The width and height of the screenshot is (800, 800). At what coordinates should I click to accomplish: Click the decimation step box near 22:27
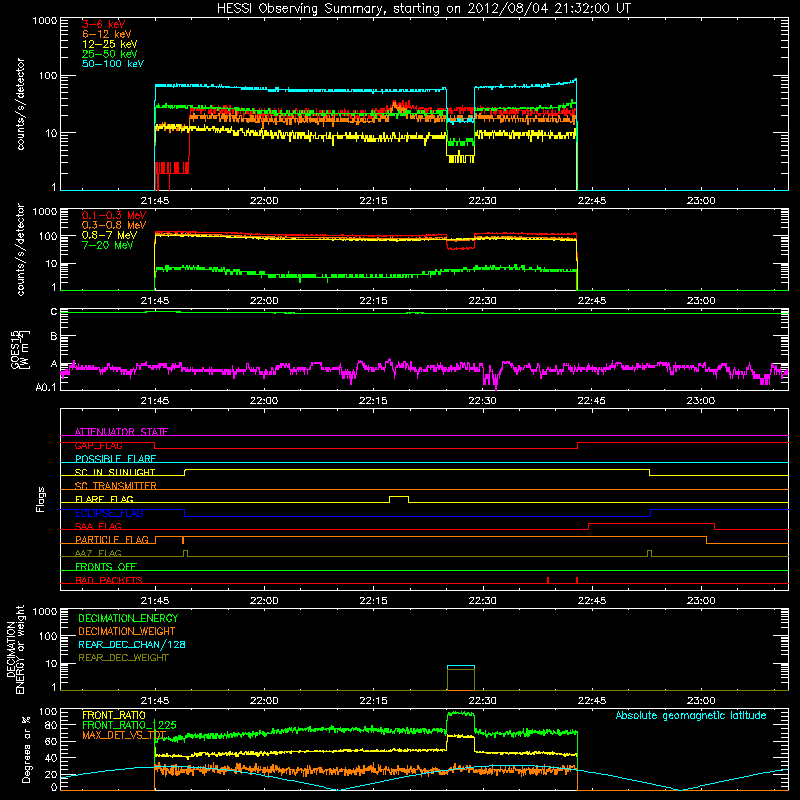[461, 678]
